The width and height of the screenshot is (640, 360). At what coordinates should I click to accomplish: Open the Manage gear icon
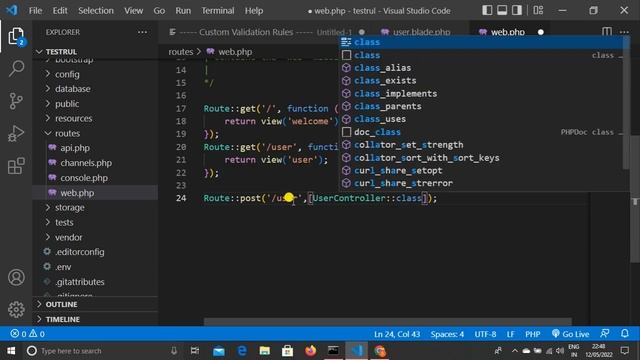(x=16, y=309)
